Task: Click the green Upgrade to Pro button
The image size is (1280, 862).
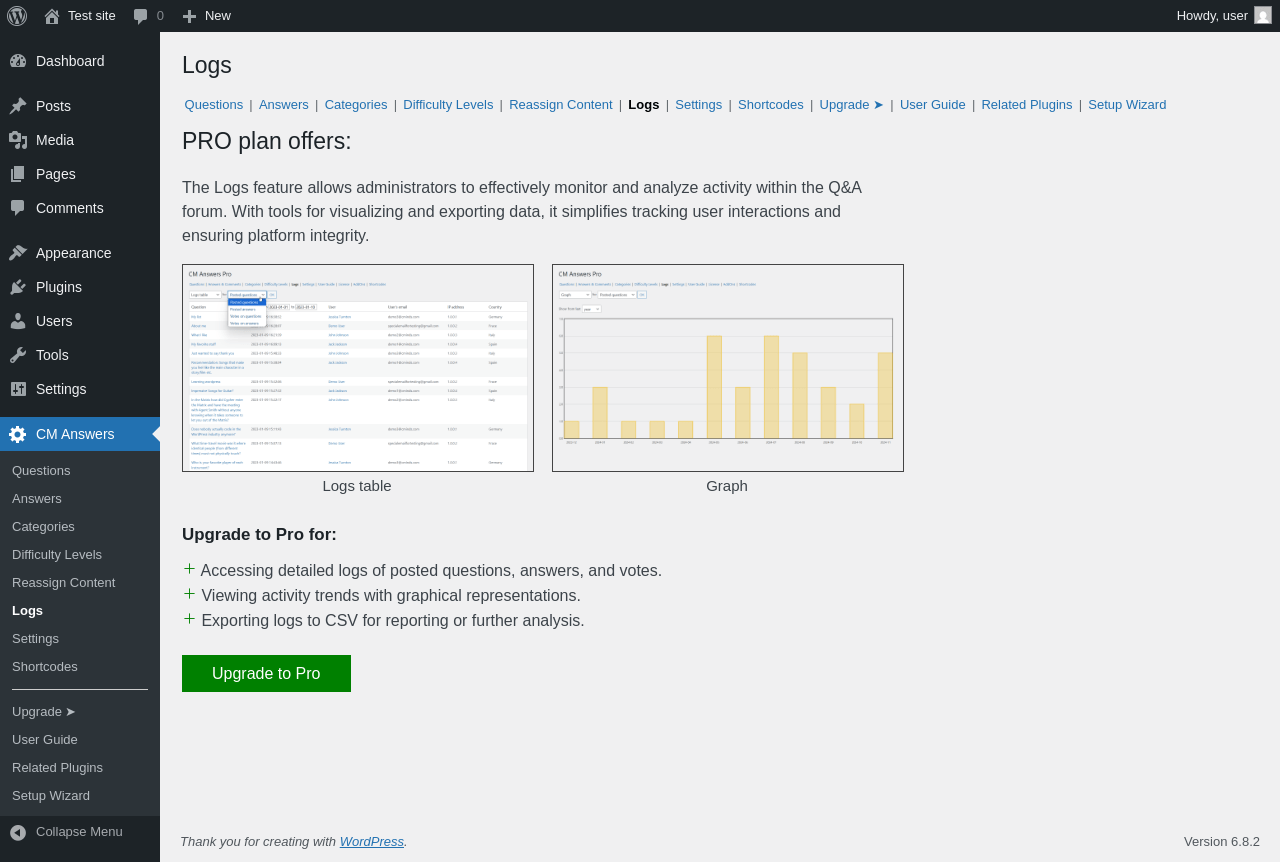Action: 266,673
